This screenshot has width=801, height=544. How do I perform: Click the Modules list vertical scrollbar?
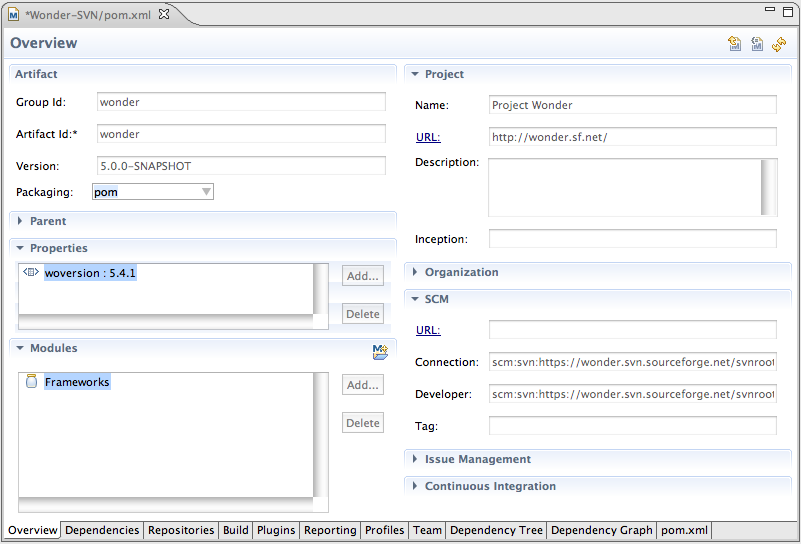point(320,435)
